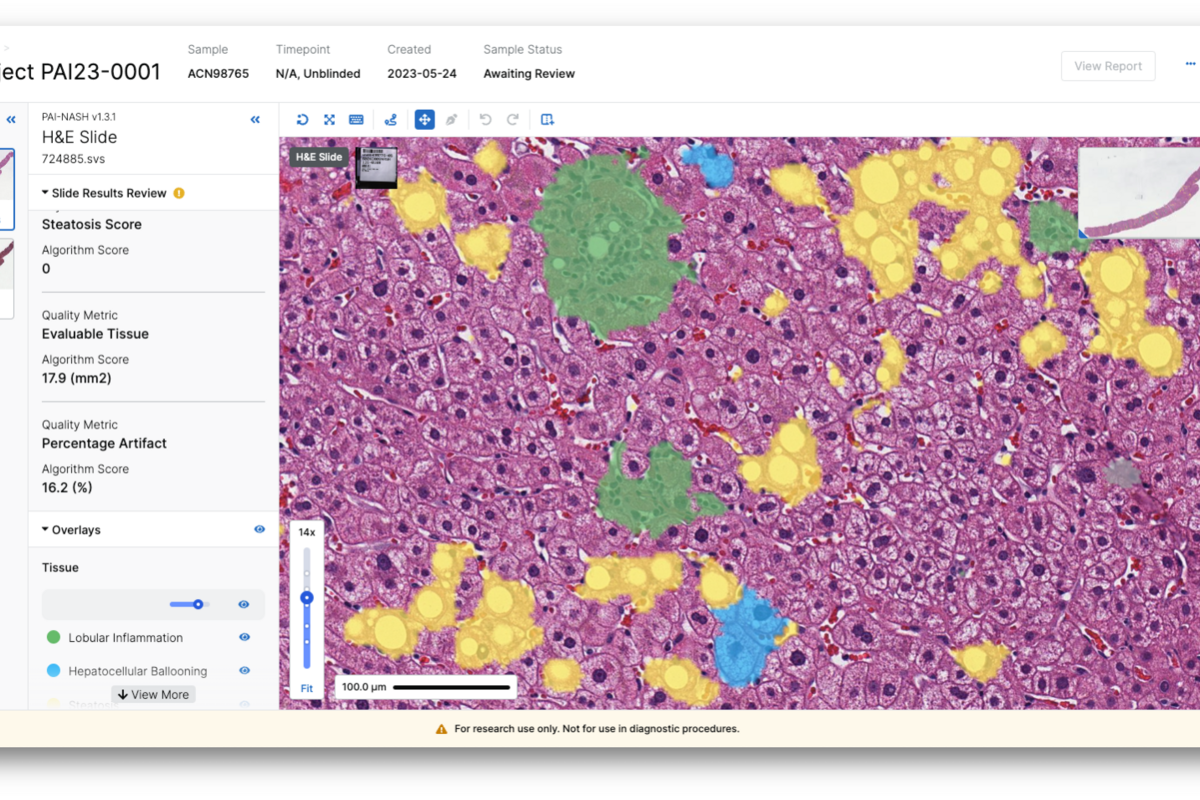Select the H&E Slide tab above the viewer
This screenshot has width=1200, height=800.
tap(318, 157)
